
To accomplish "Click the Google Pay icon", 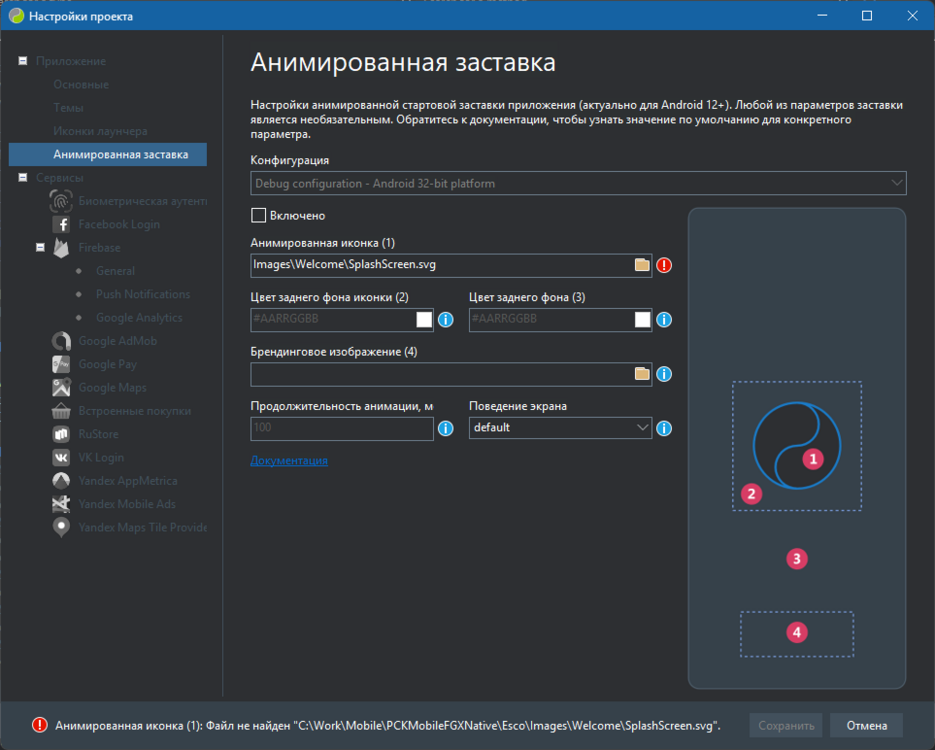I will click(61, 364).
